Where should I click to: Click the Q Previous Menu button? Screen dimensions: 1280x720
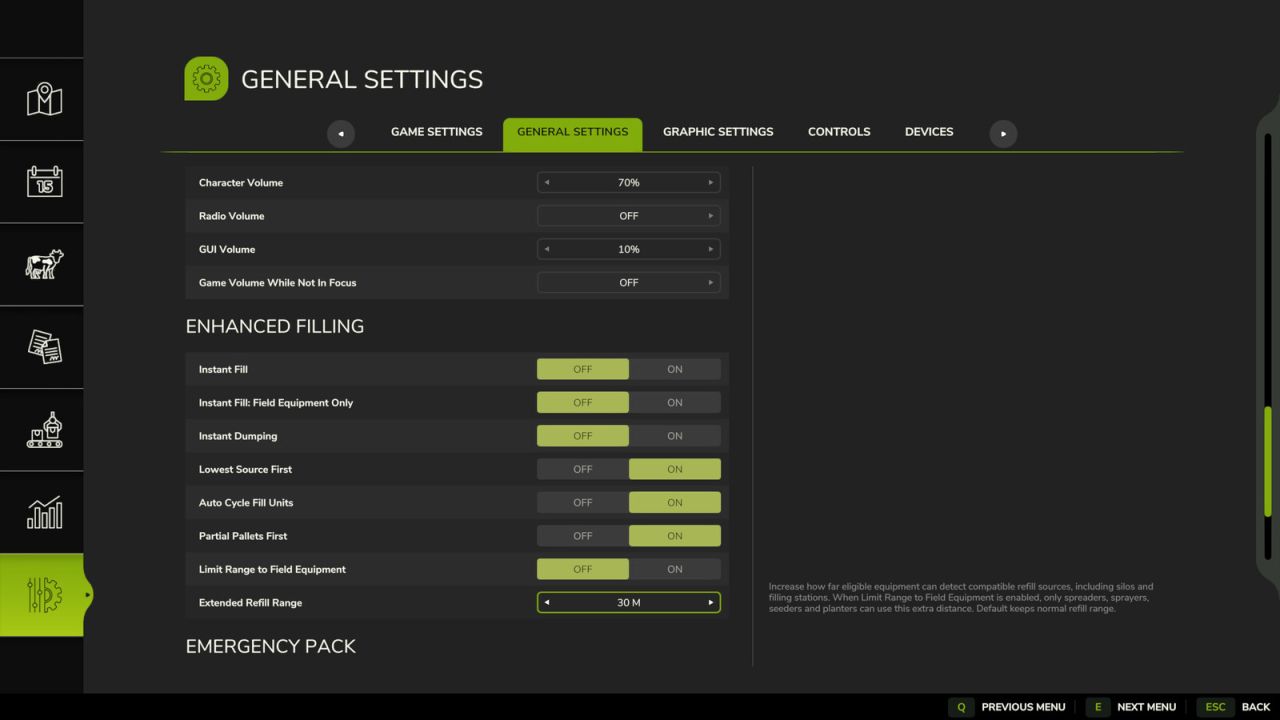coord(1008,707)
